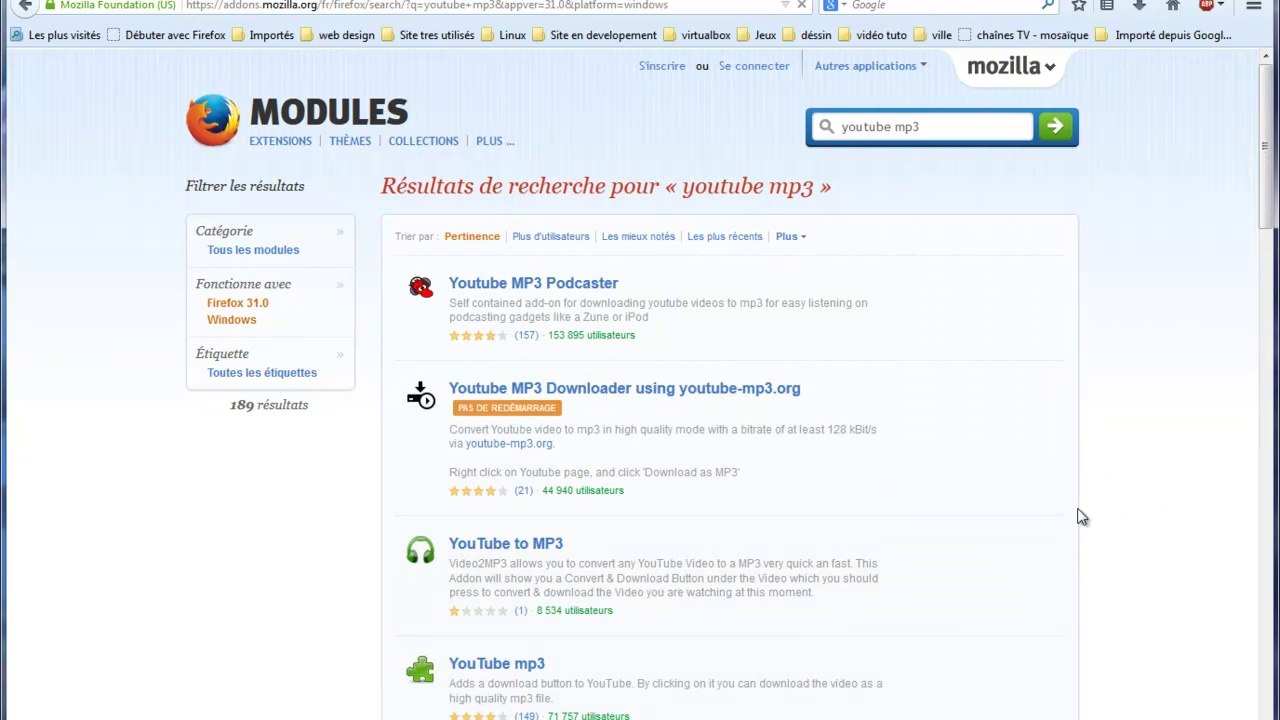1280x720 pixels.
Task: Follow the youtube-mp3.org link in description
Action: point(508,444)
